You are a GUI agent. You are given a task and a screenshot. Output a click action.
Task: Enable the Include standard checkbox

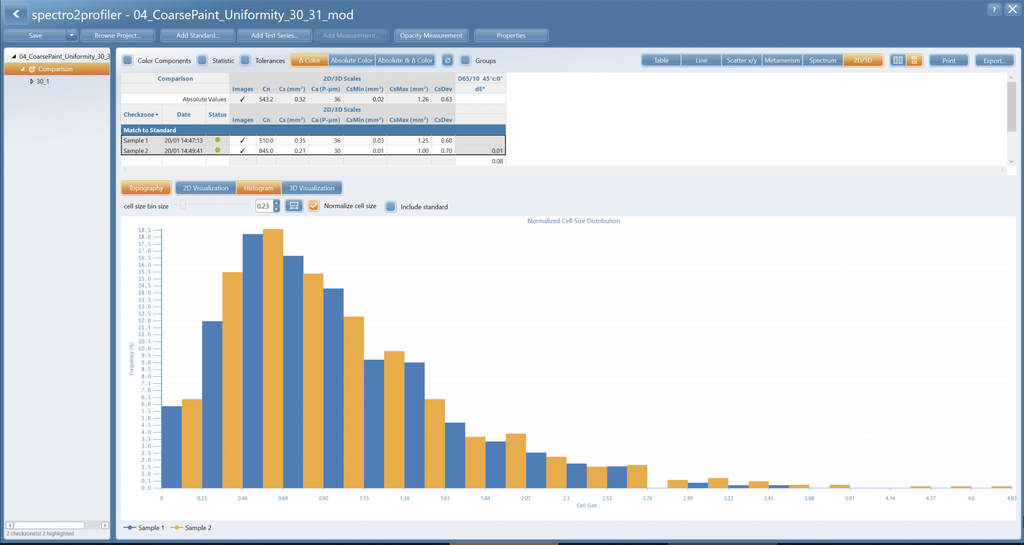[391, 206]
